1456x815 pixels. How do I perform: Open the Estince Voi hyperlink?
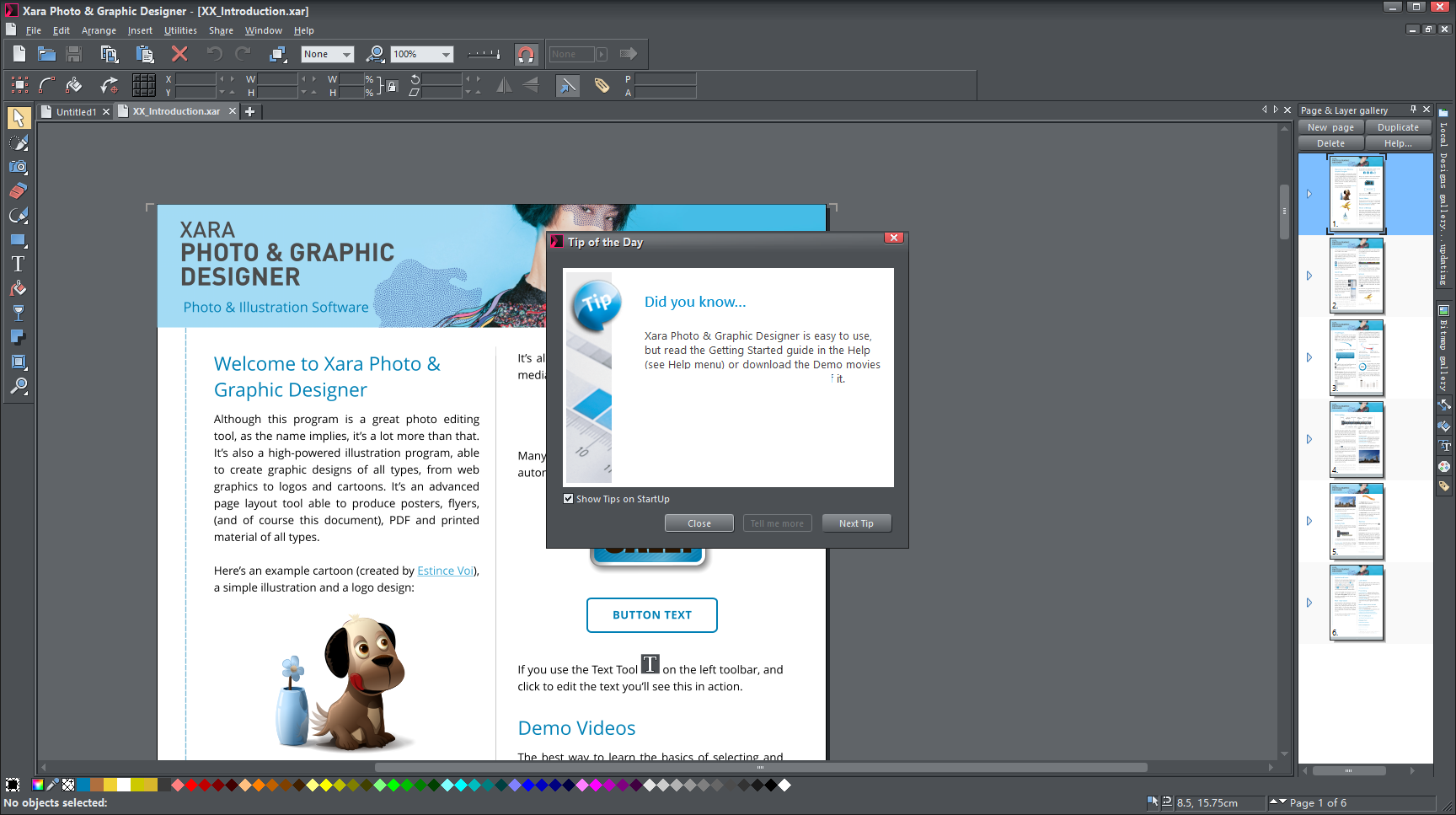[446, 571]
